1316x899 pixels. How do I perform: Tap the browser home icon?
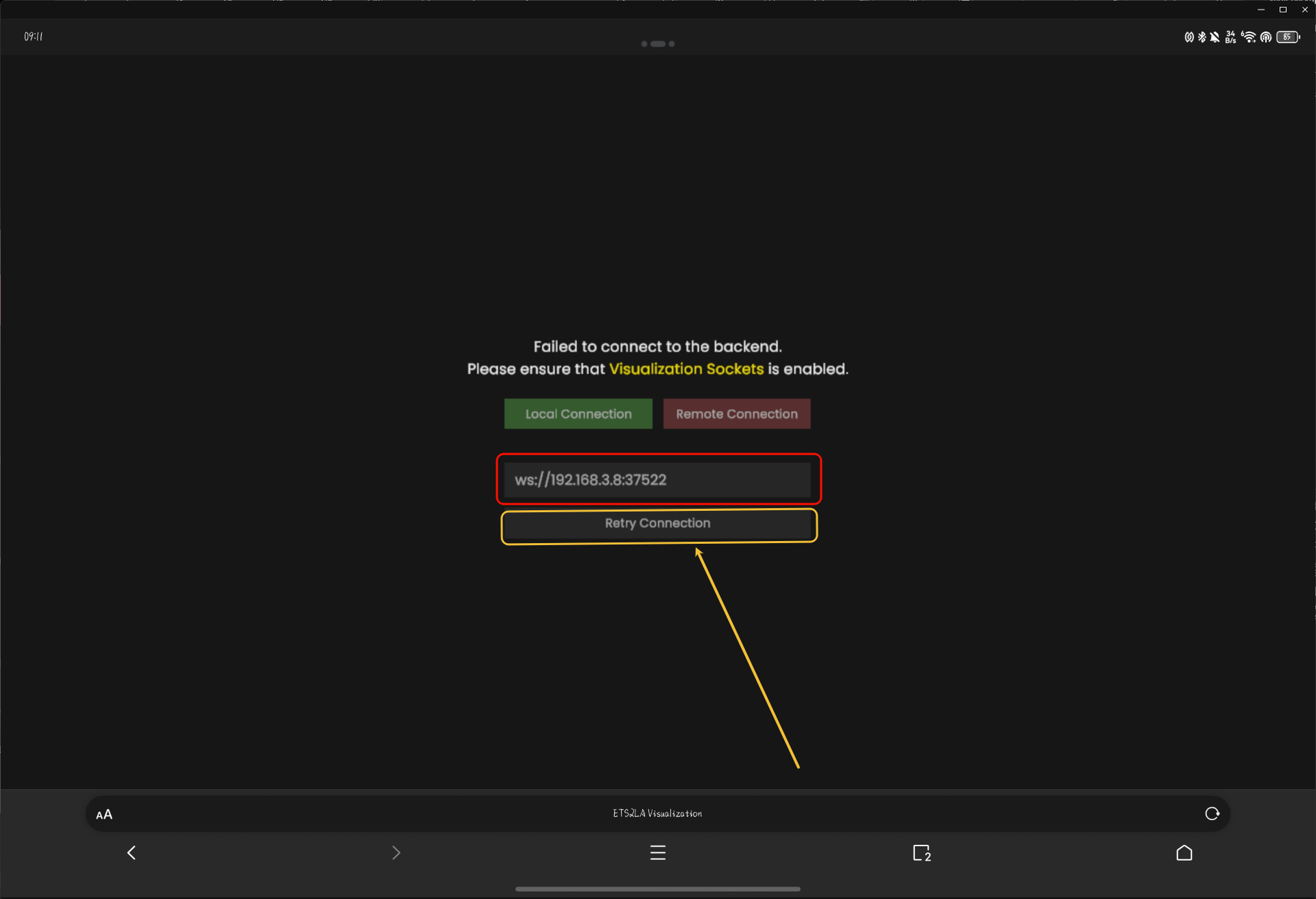(1184, 852)
